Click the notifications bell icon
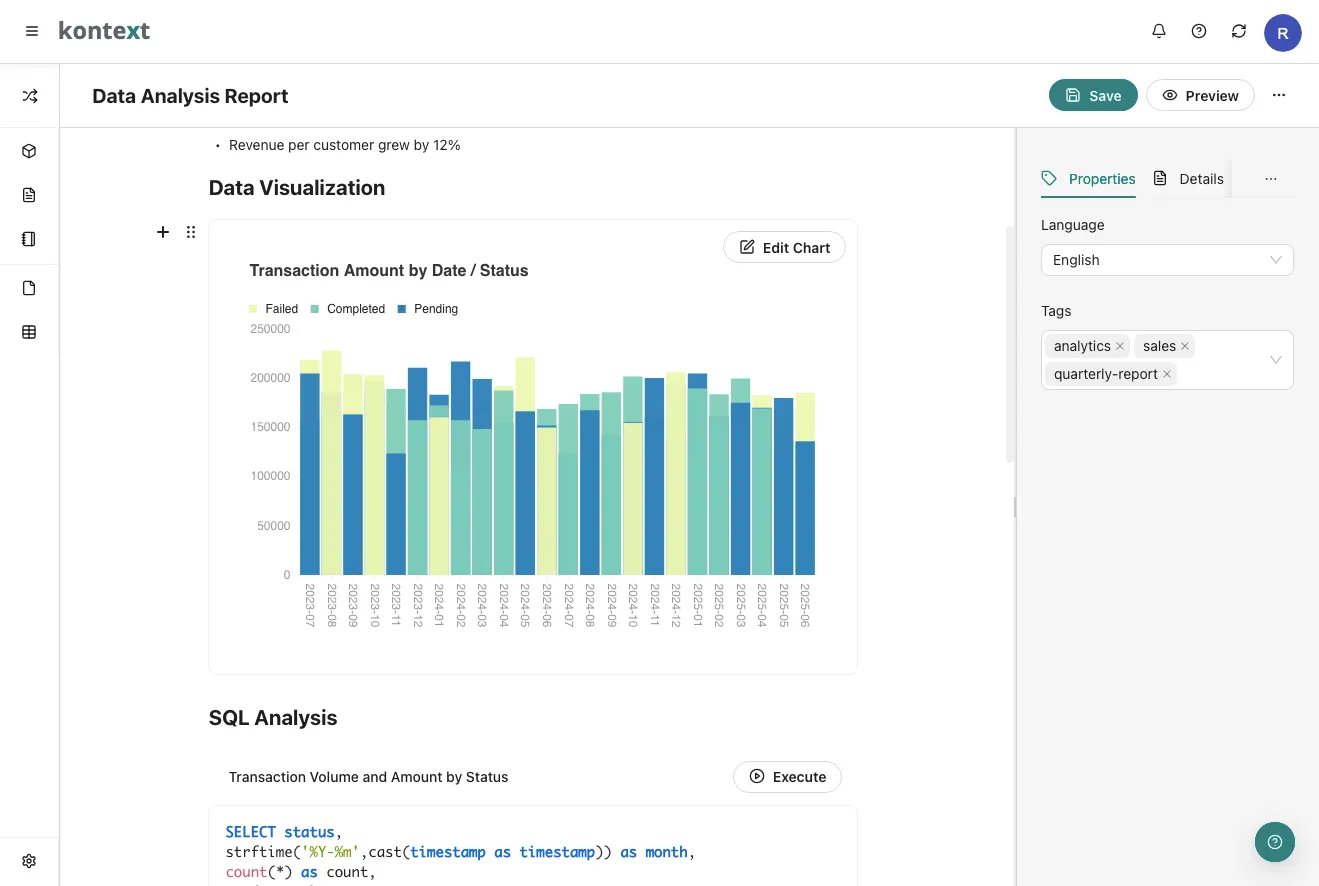 pos(1159,31)
